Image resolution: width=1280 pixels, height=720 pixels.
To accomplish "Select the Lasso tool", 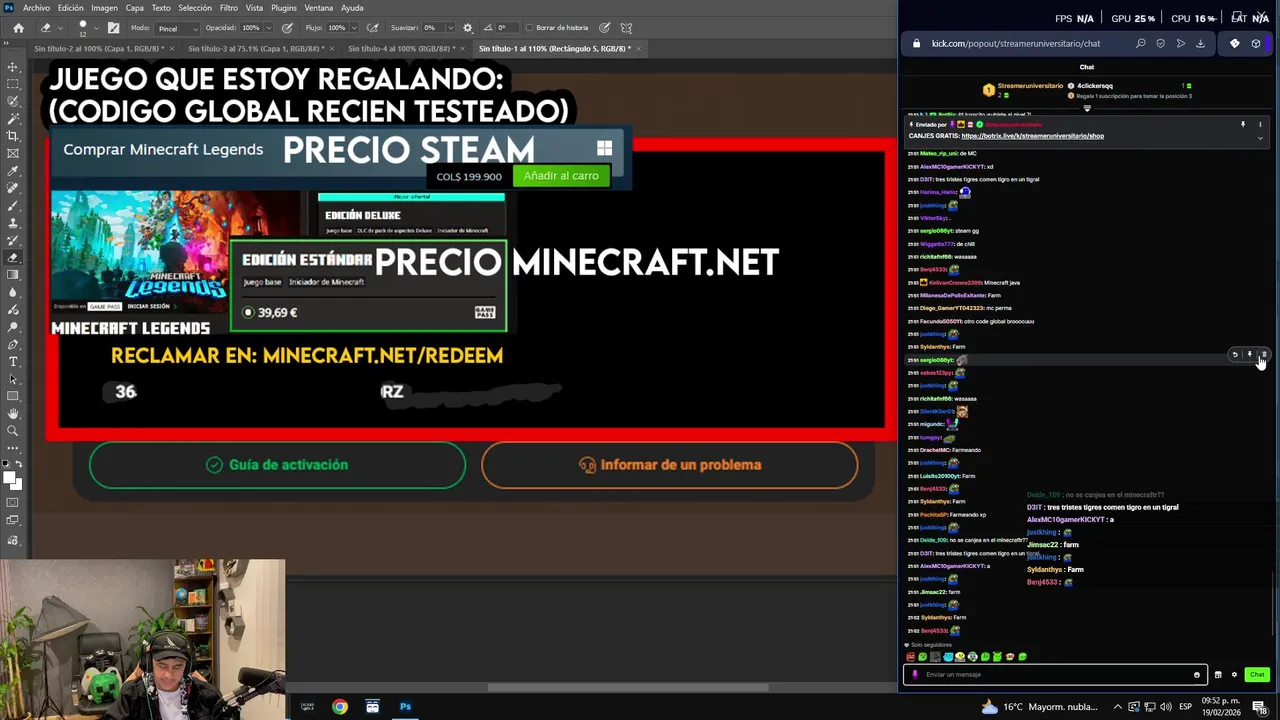I will click(x=13, y=101).
